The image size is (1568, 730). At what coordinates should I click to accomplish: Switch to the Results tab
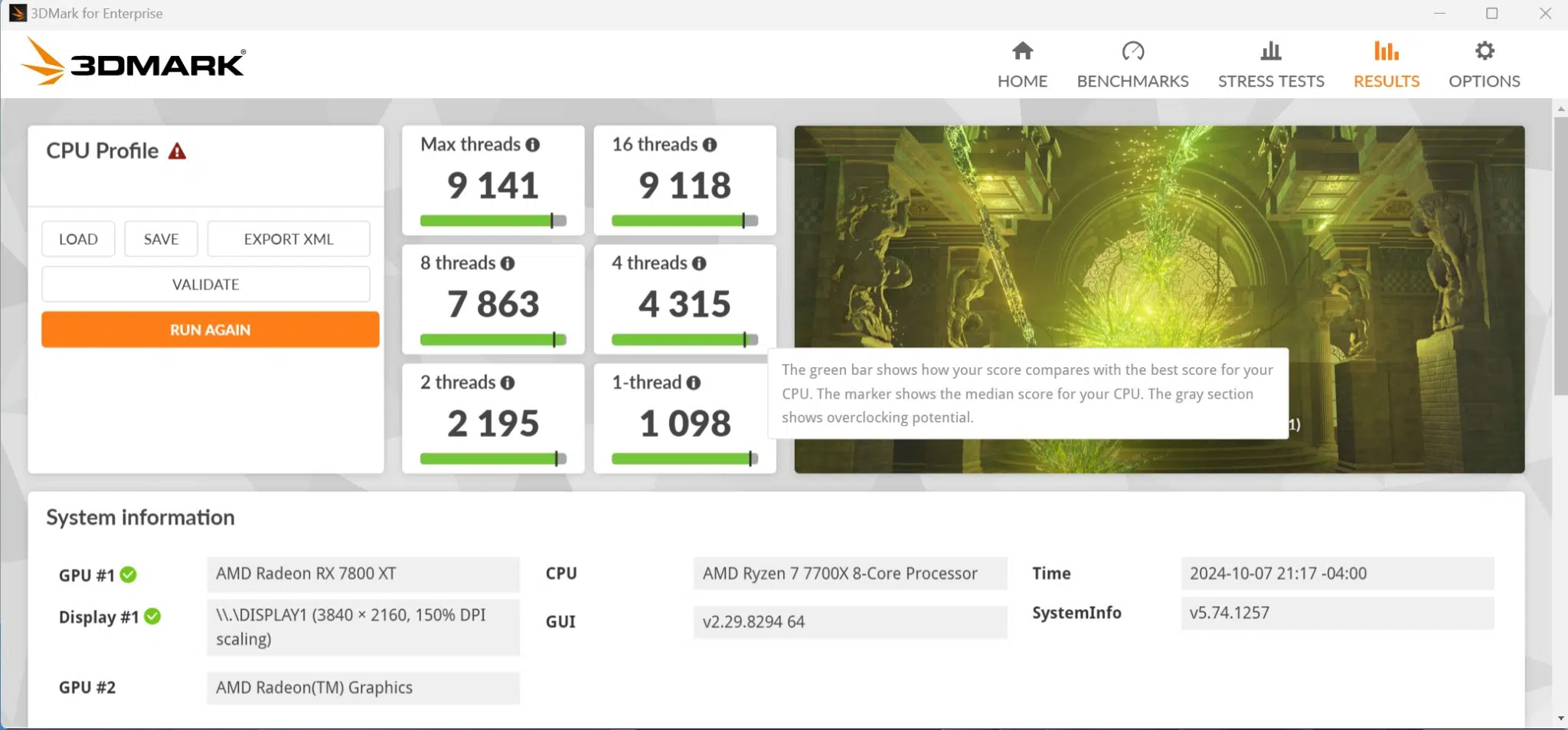pos(1386,65)
